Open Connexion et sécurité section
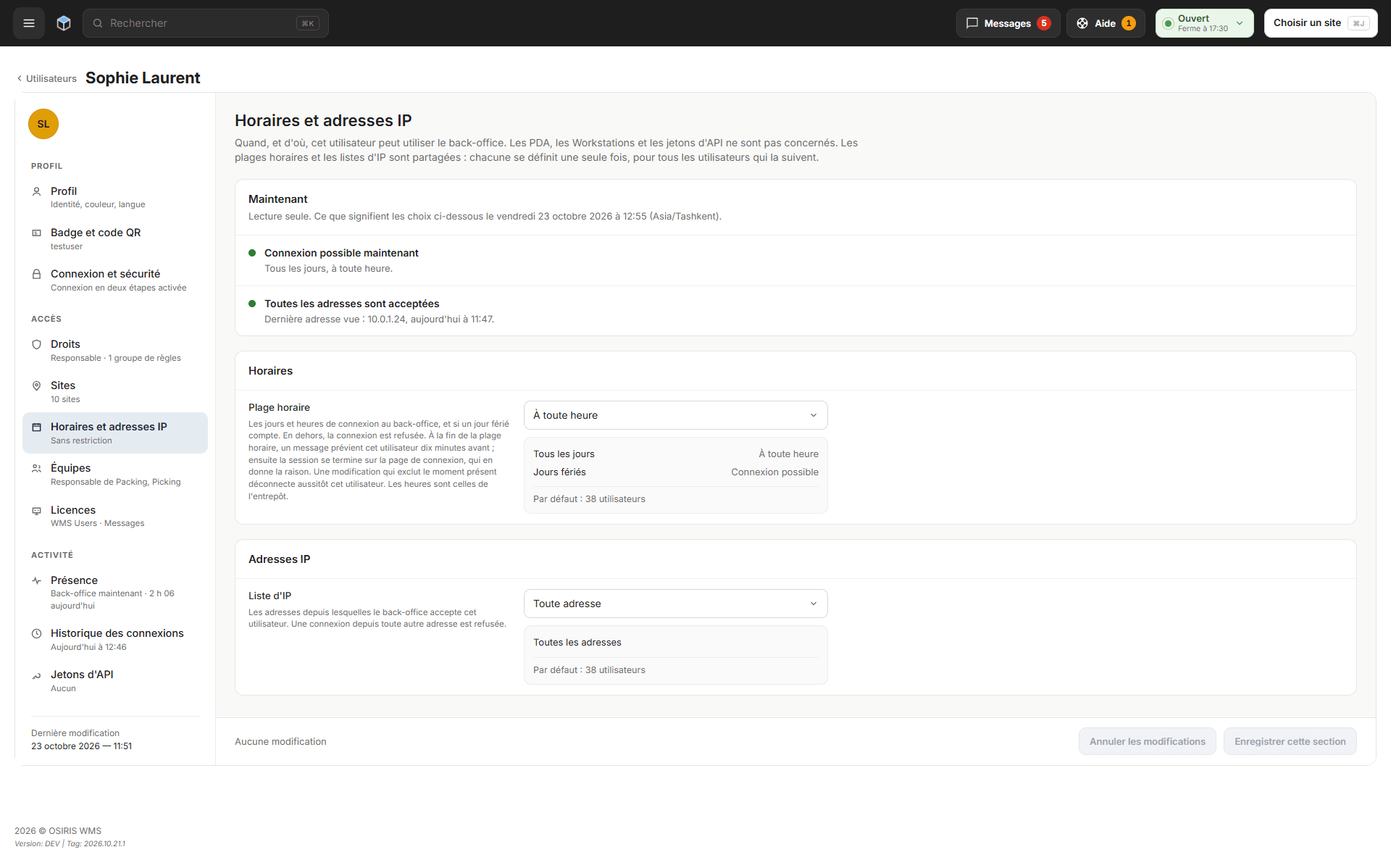This screenshot has width=1391, height=868. 115,280
